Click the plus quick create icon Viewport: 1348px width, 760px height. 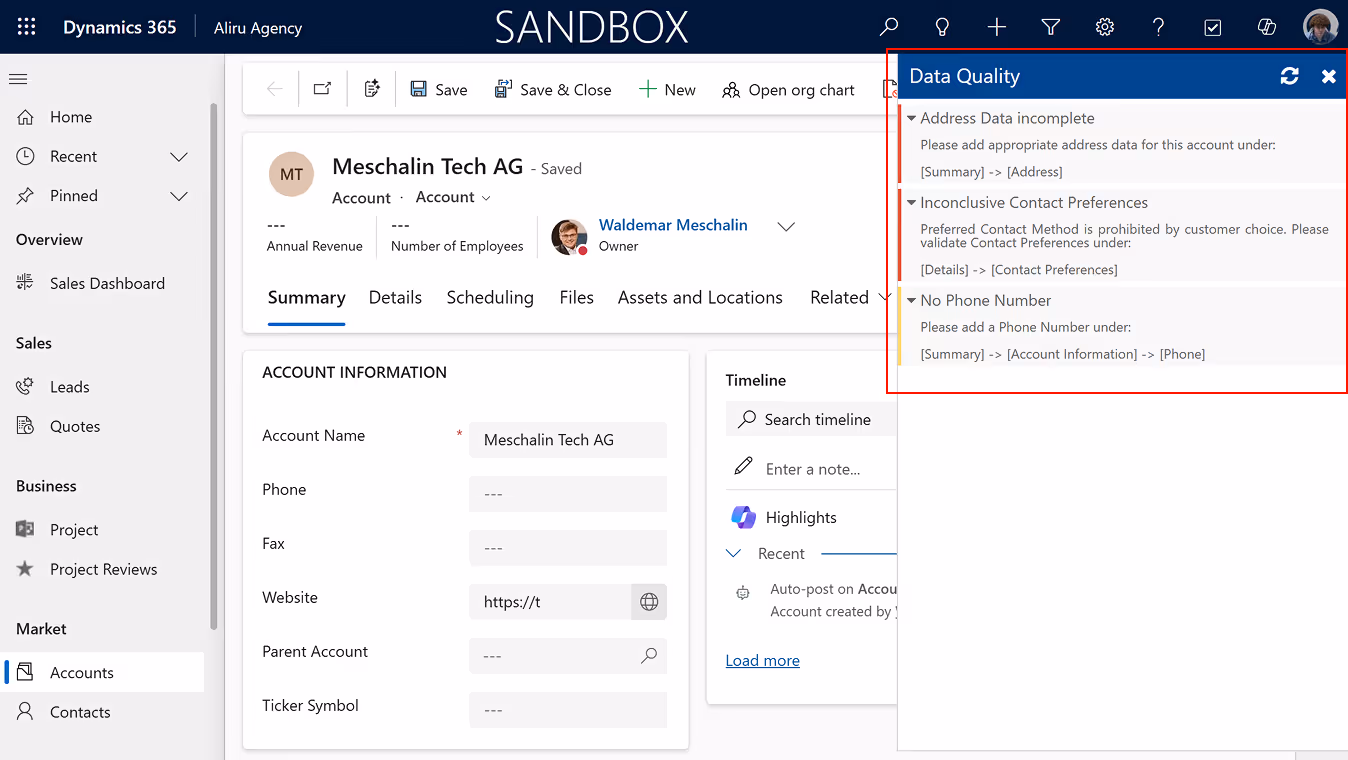click(x=996, y=27)
